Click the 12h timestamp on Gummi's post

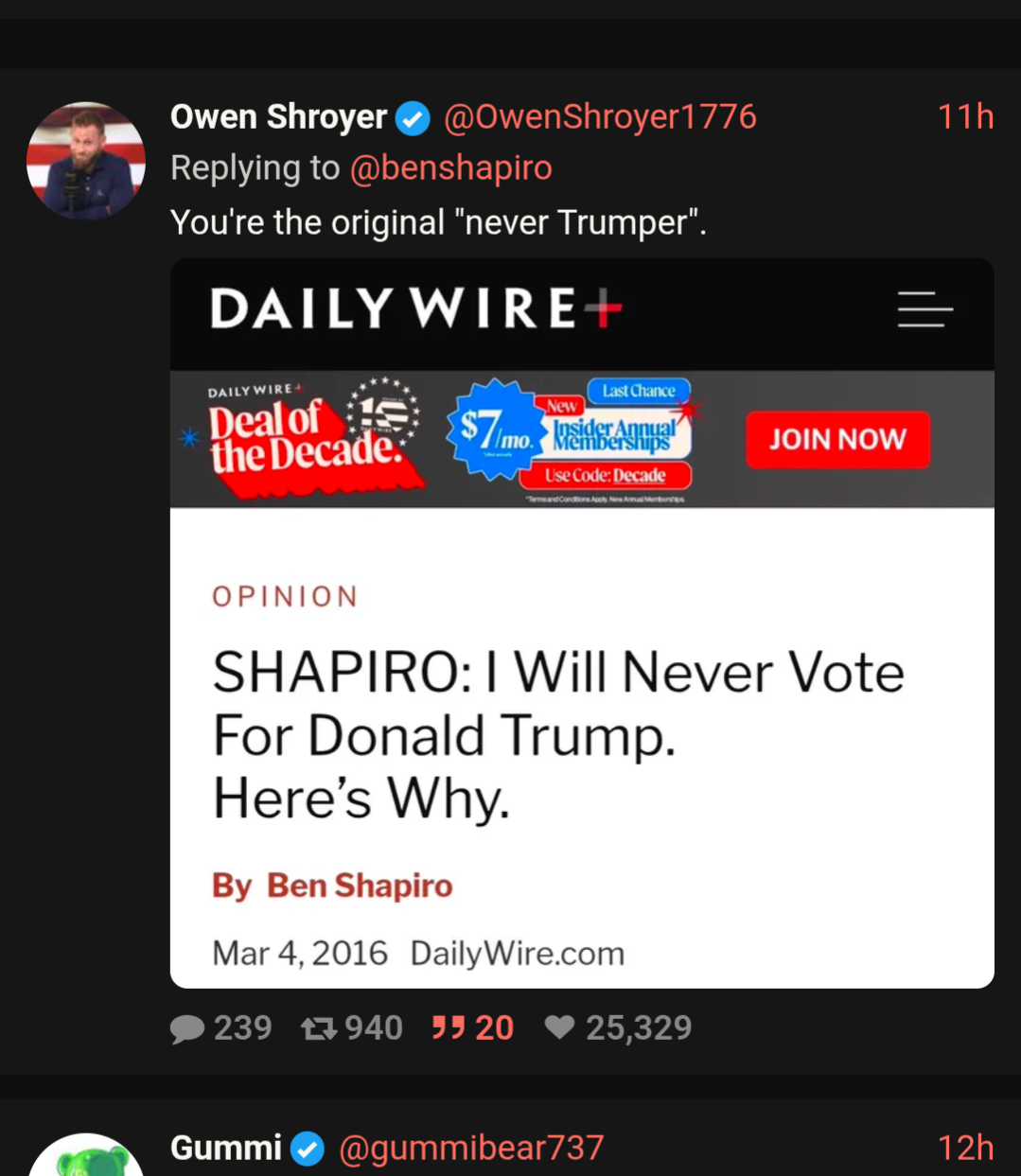[965, 1148]
